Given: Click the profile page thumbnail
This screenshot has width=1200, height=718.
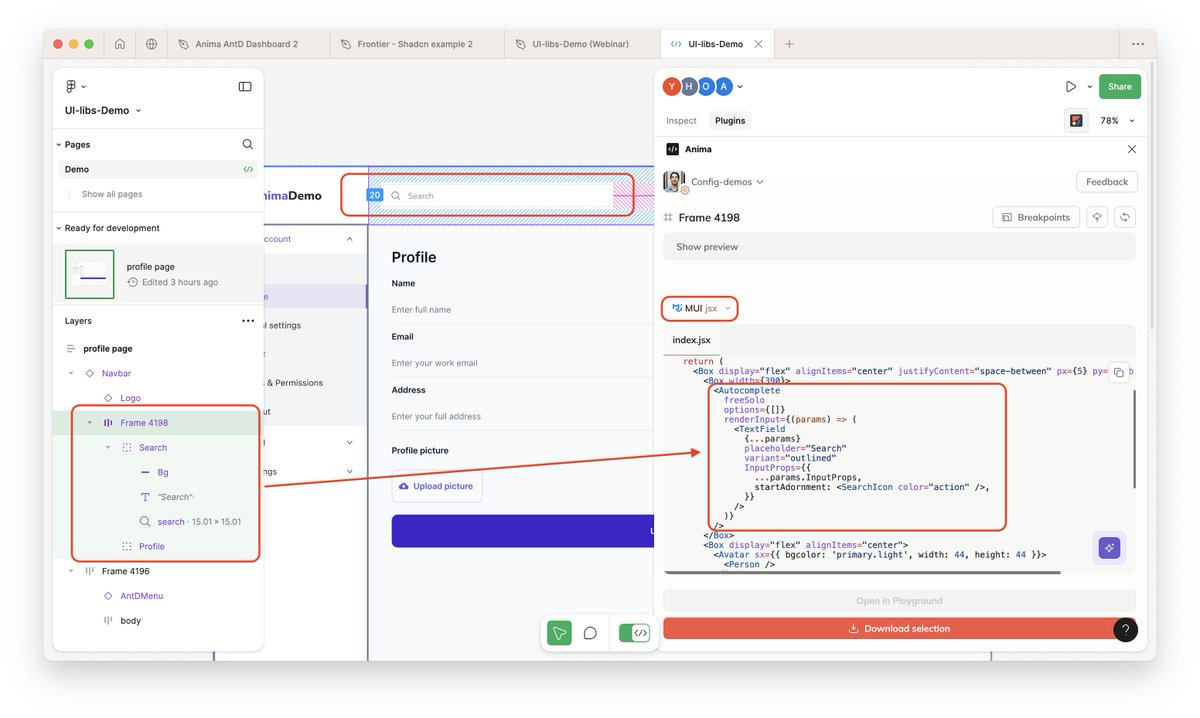Looking at the screenshot, I should [90, 274].
